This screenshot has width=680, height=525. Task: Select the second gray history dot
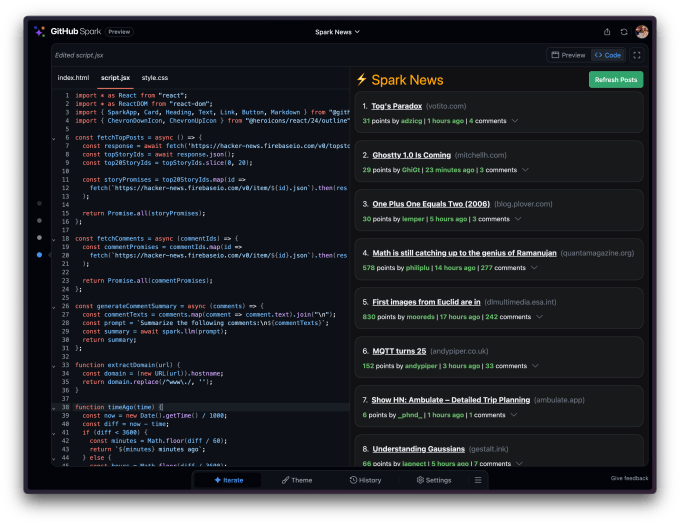(39, 221)
